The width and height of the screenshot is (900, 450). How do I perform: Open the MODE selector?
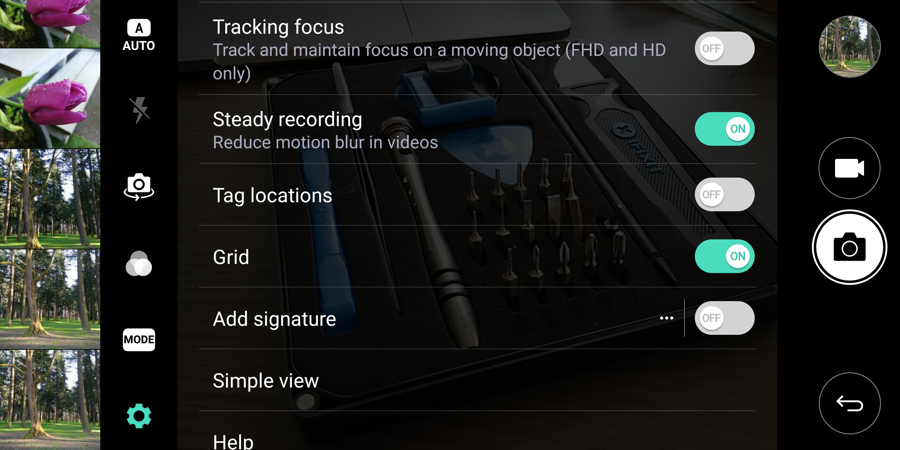139,339
